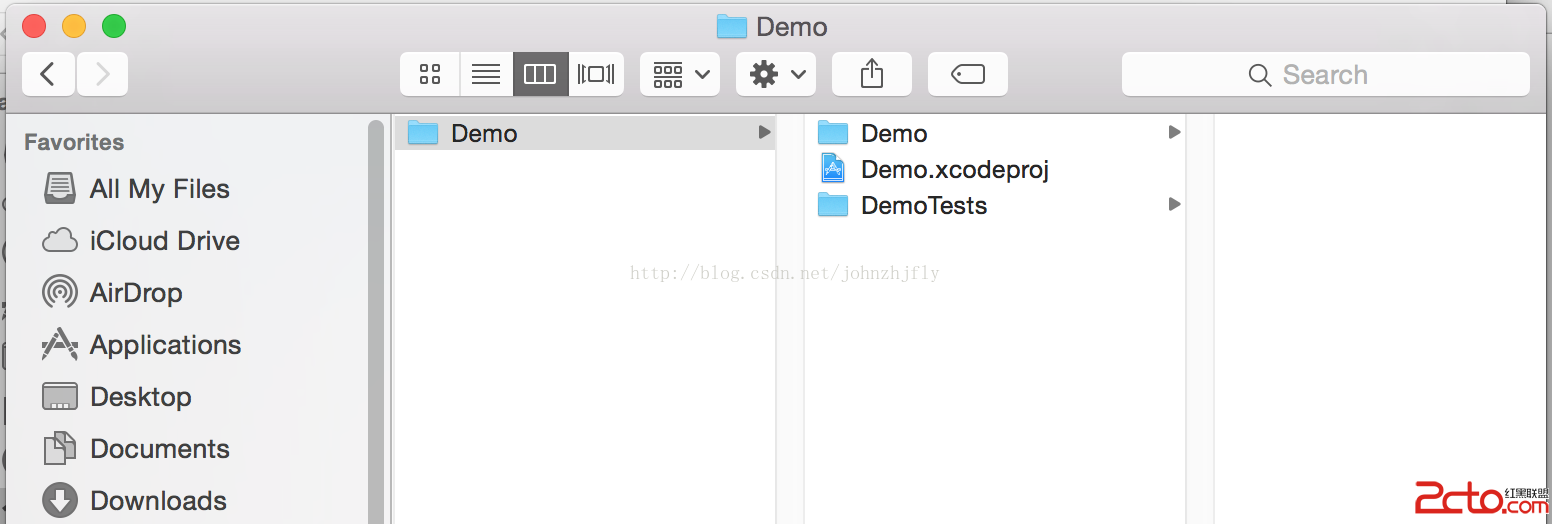The image size is (1552, 524).
Task: Expand arrow next to DemoTests folder
Action: click(1174, 204)
